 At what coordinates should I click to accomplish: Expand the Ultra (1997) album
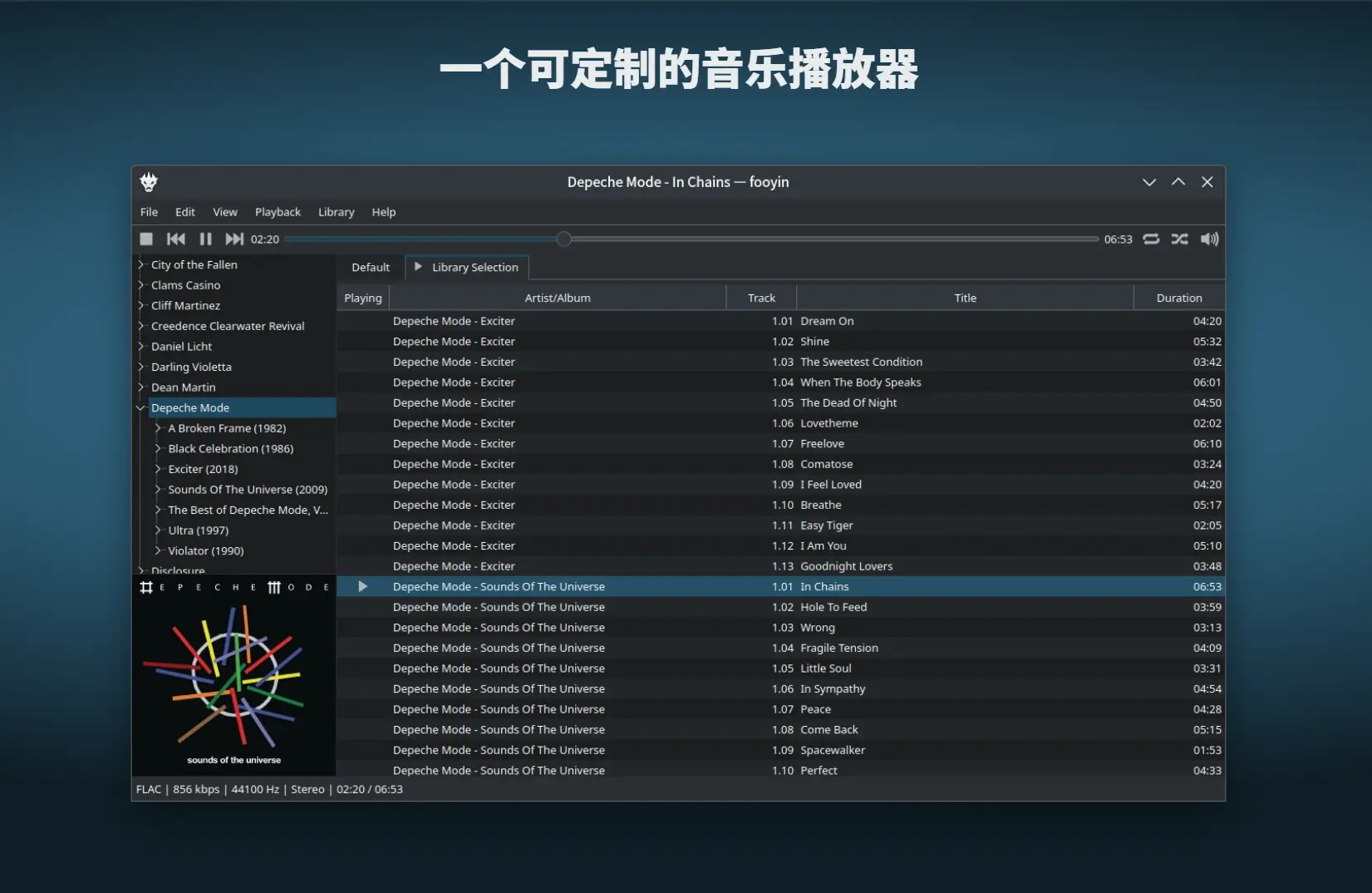tap(158, 530)
